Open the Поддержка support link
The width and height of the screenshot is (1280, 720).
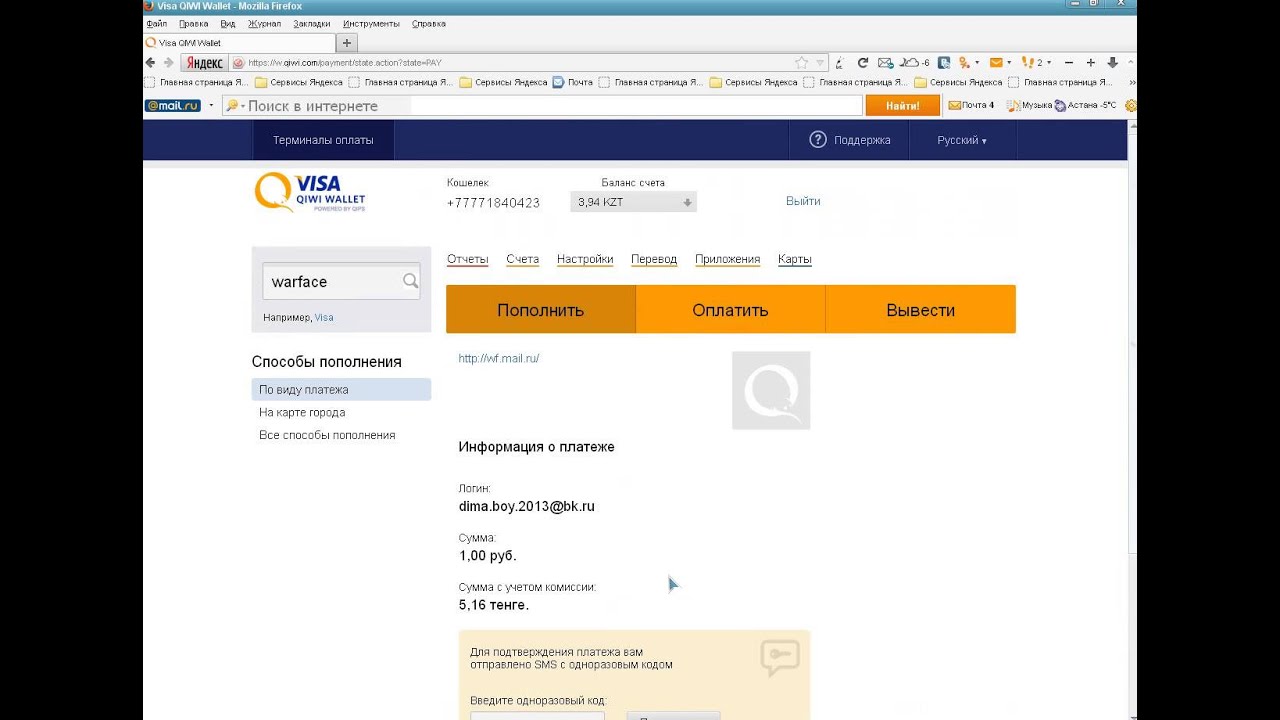tap(849, 140)
